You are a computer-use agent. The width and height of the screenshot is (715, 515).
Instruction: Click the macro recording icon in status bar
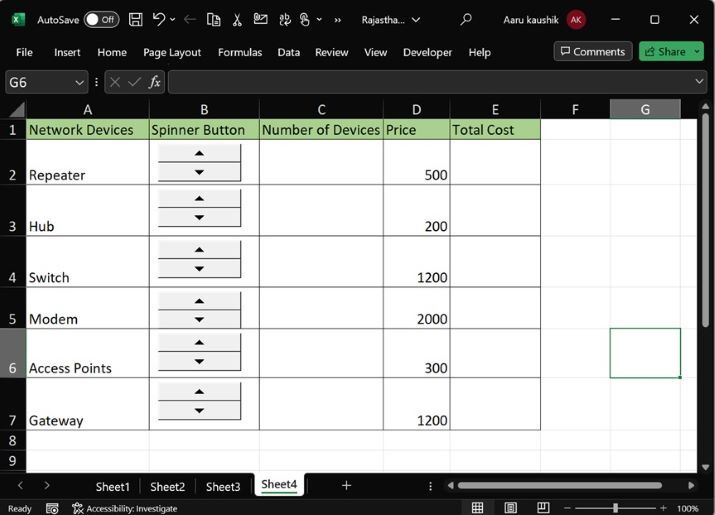[52, 508]
